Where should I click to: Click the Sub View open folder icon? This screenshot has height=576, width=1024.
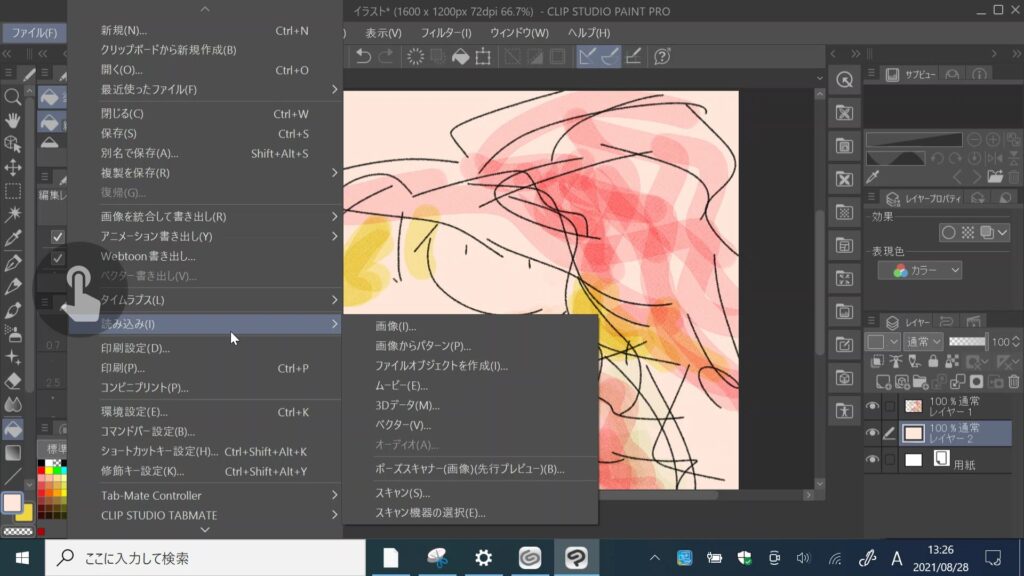point(995,176)
